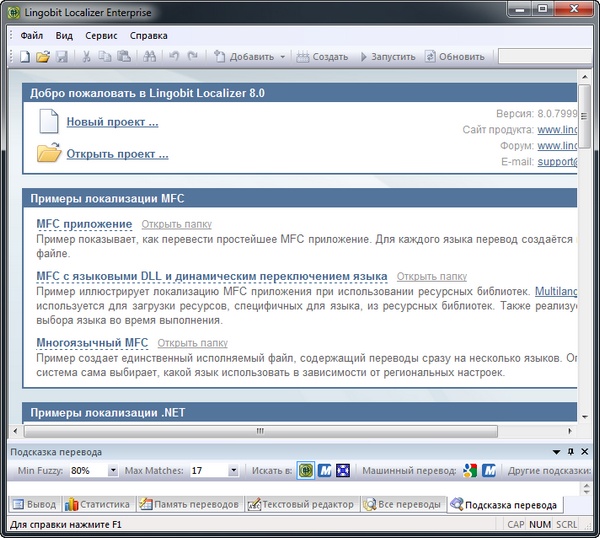Toggle the dark blue cross search source icon

click(x=343, y=471)
